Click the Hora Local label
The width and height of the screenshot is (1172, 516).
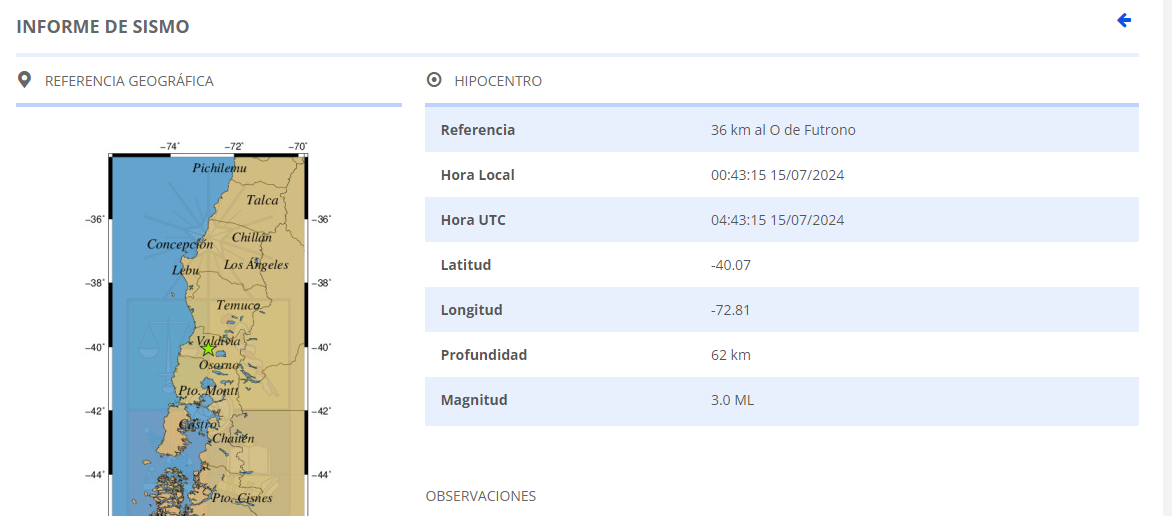click(x=478, y=175)
